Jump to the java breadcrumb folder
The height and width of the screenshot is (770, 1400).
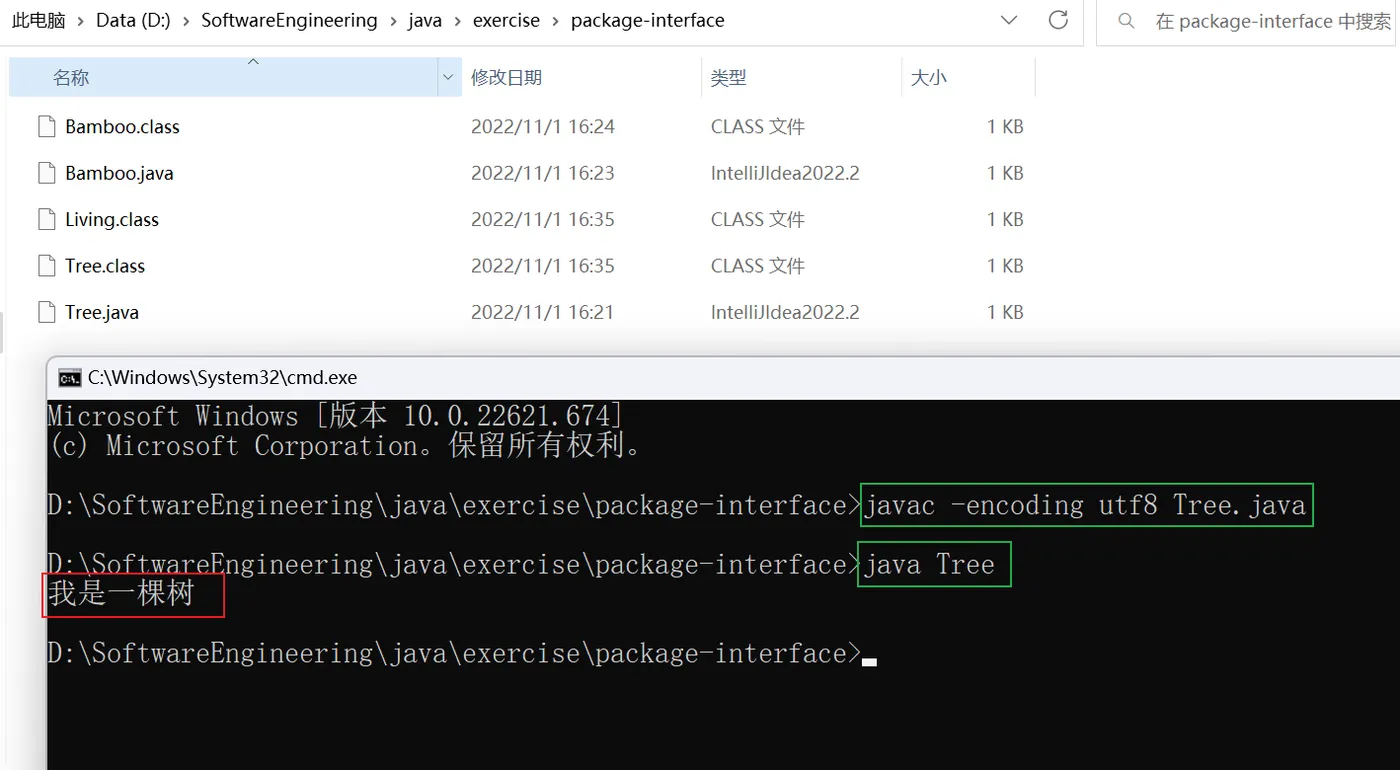[x=425, y=20]
